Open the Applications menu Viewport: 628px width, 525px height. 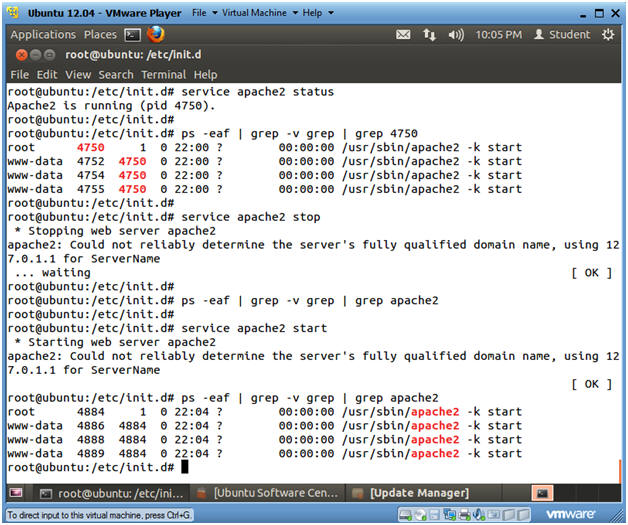coord(43,35)
